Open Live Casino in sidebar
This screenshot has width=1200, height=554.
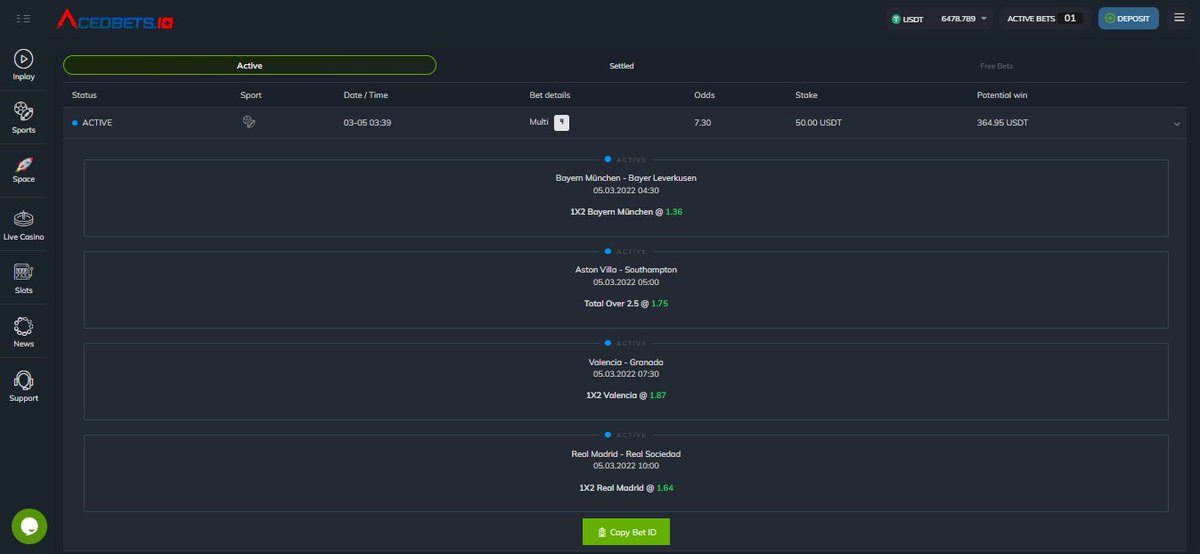(24, 226)
